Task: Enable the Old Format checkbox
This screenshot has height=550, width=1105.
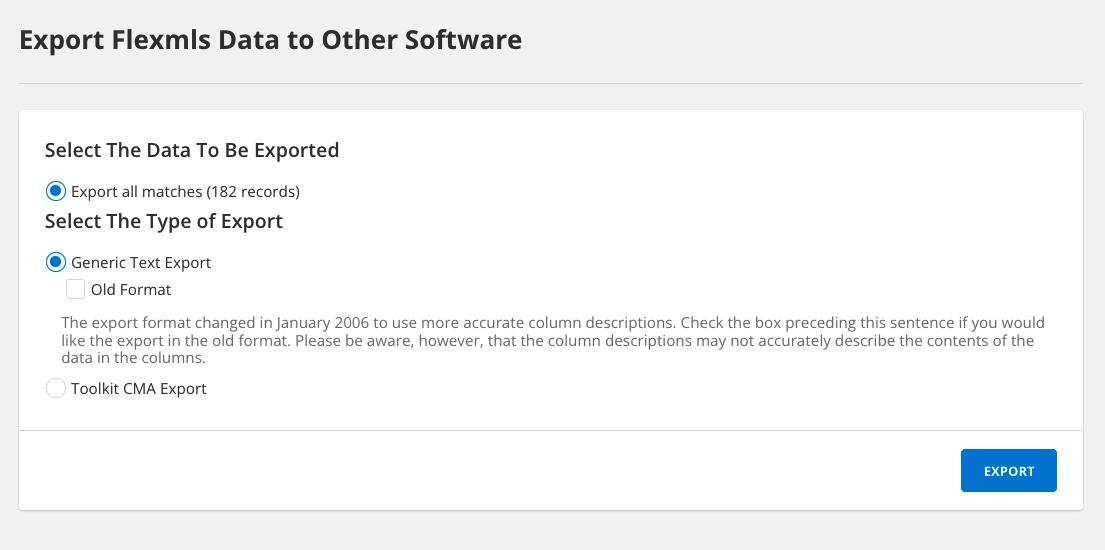Action: (x=75, y=290)
